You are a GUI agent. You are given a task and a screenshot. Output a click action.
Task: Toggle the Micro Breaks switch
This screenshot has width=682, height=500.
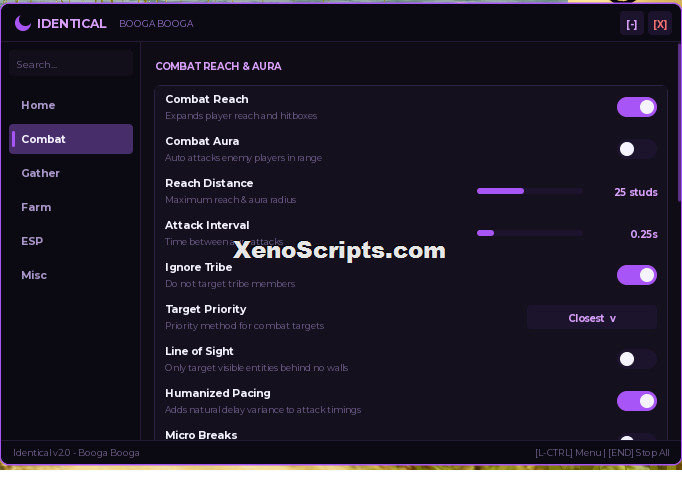637,437
